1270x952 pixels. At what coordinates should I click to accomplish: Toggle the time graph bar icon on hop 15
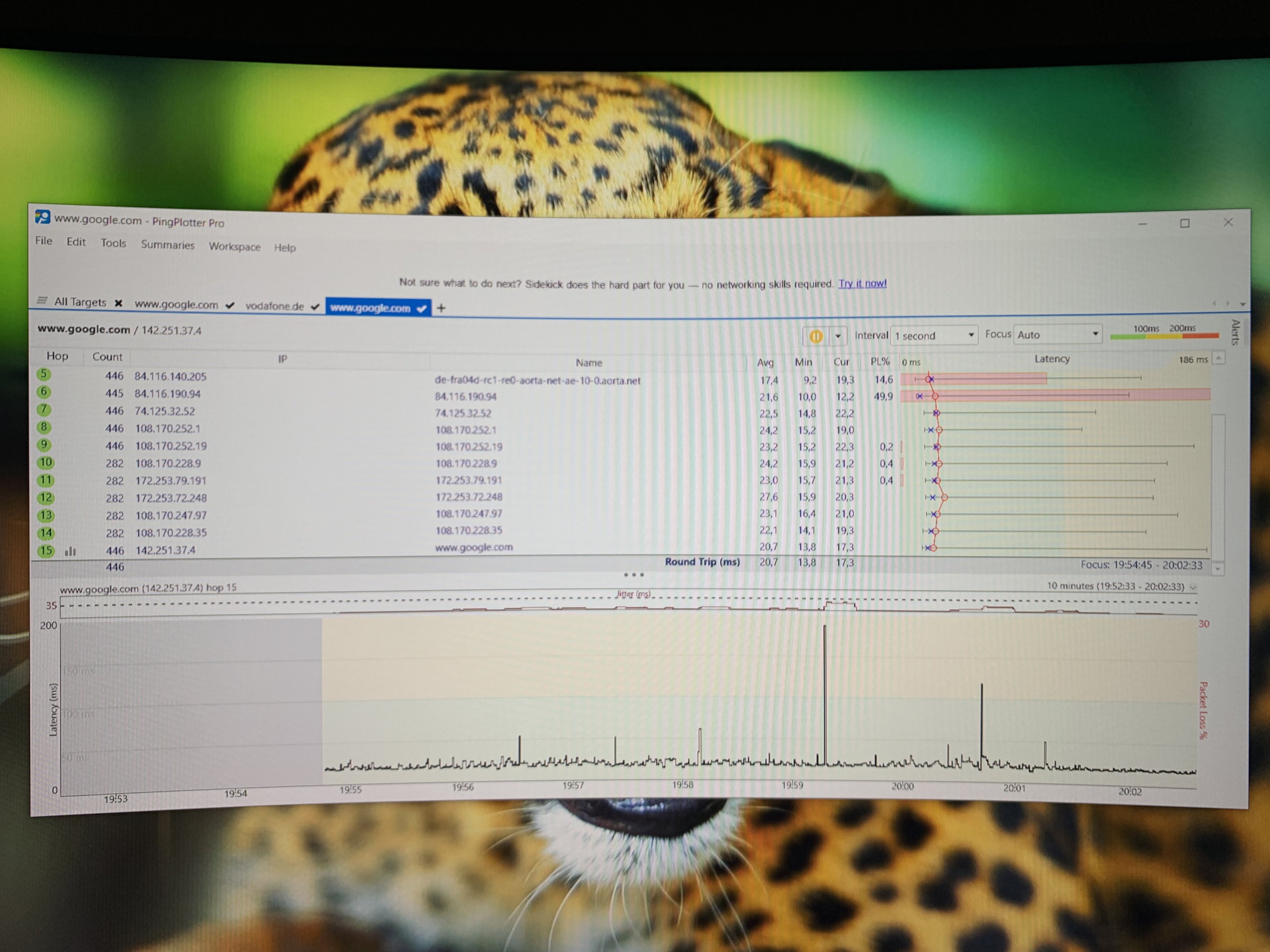tap(70, 551)
